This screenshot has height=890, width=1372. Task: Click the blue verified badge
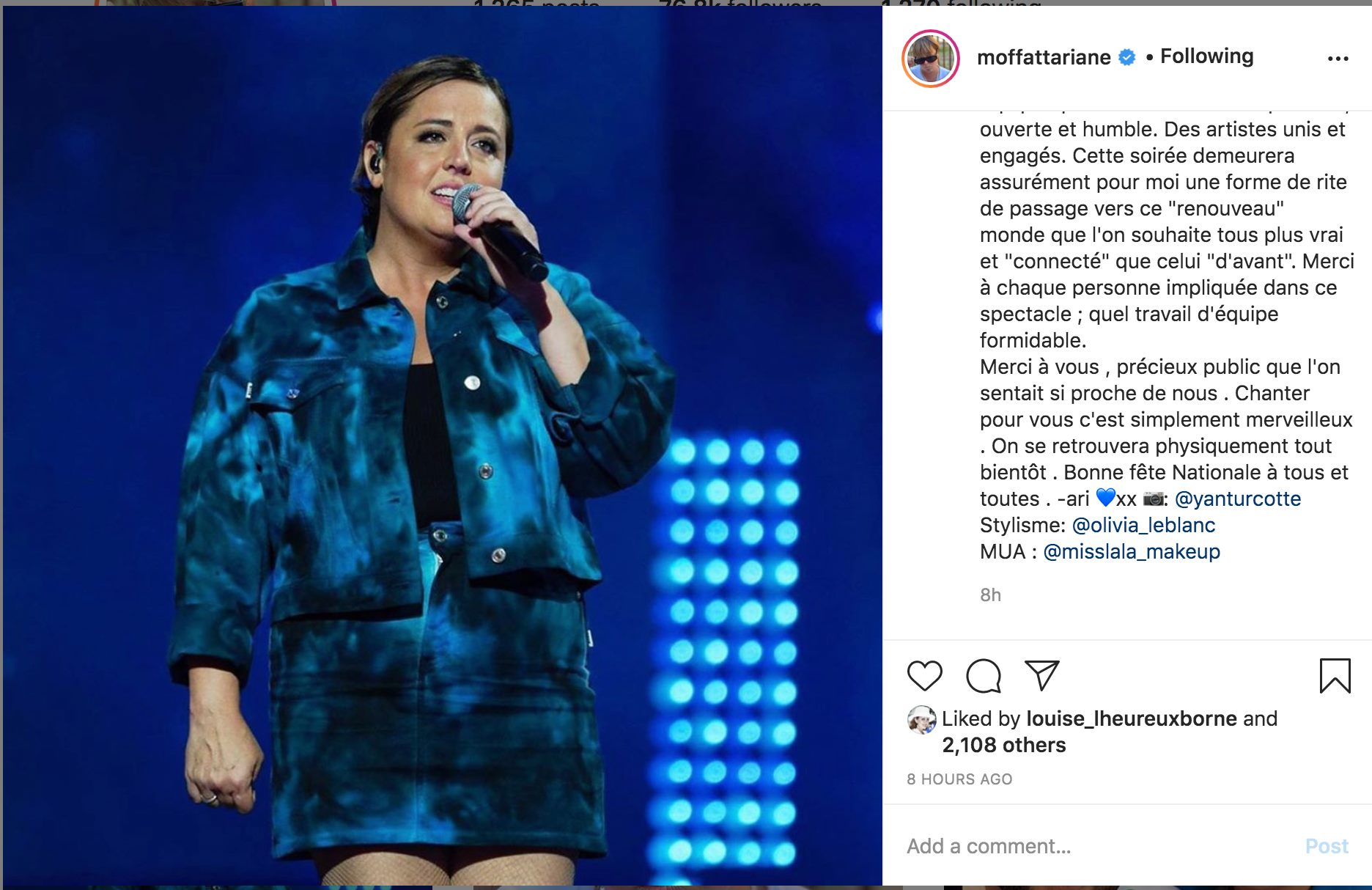tap(1127, 57)
